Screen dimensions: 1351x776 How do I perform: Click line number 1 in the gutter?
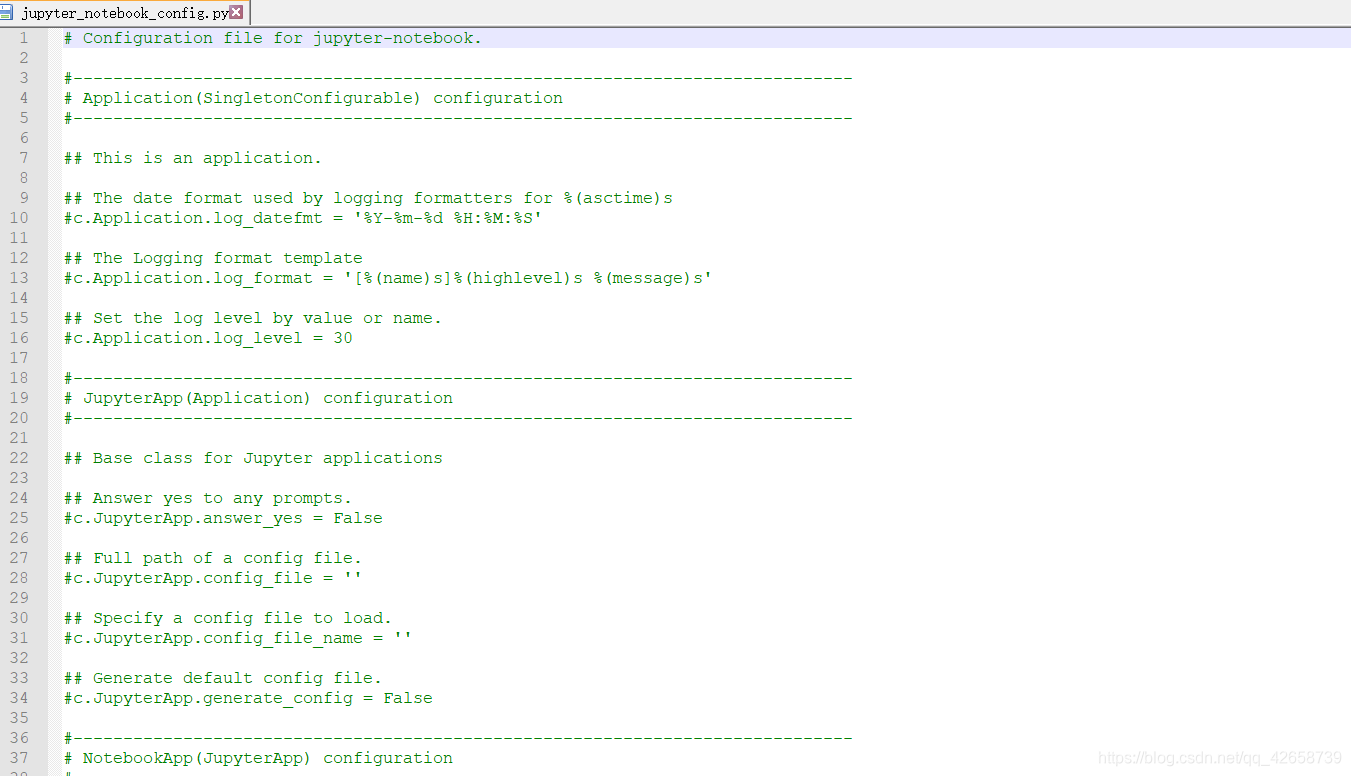tap(24, 38)
